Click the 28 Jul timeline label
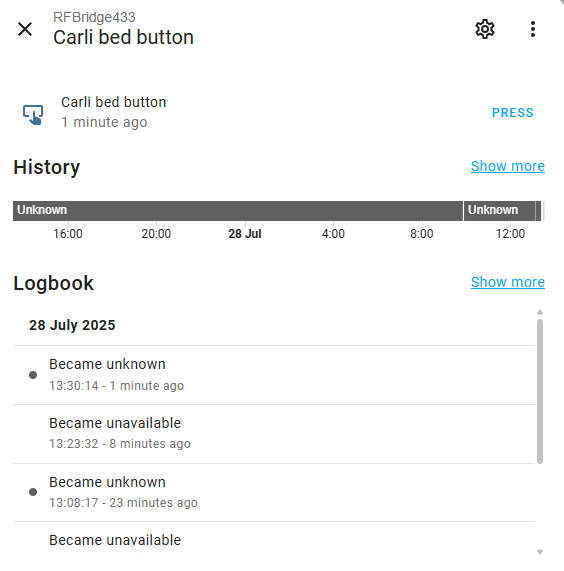 pos(245,233)
